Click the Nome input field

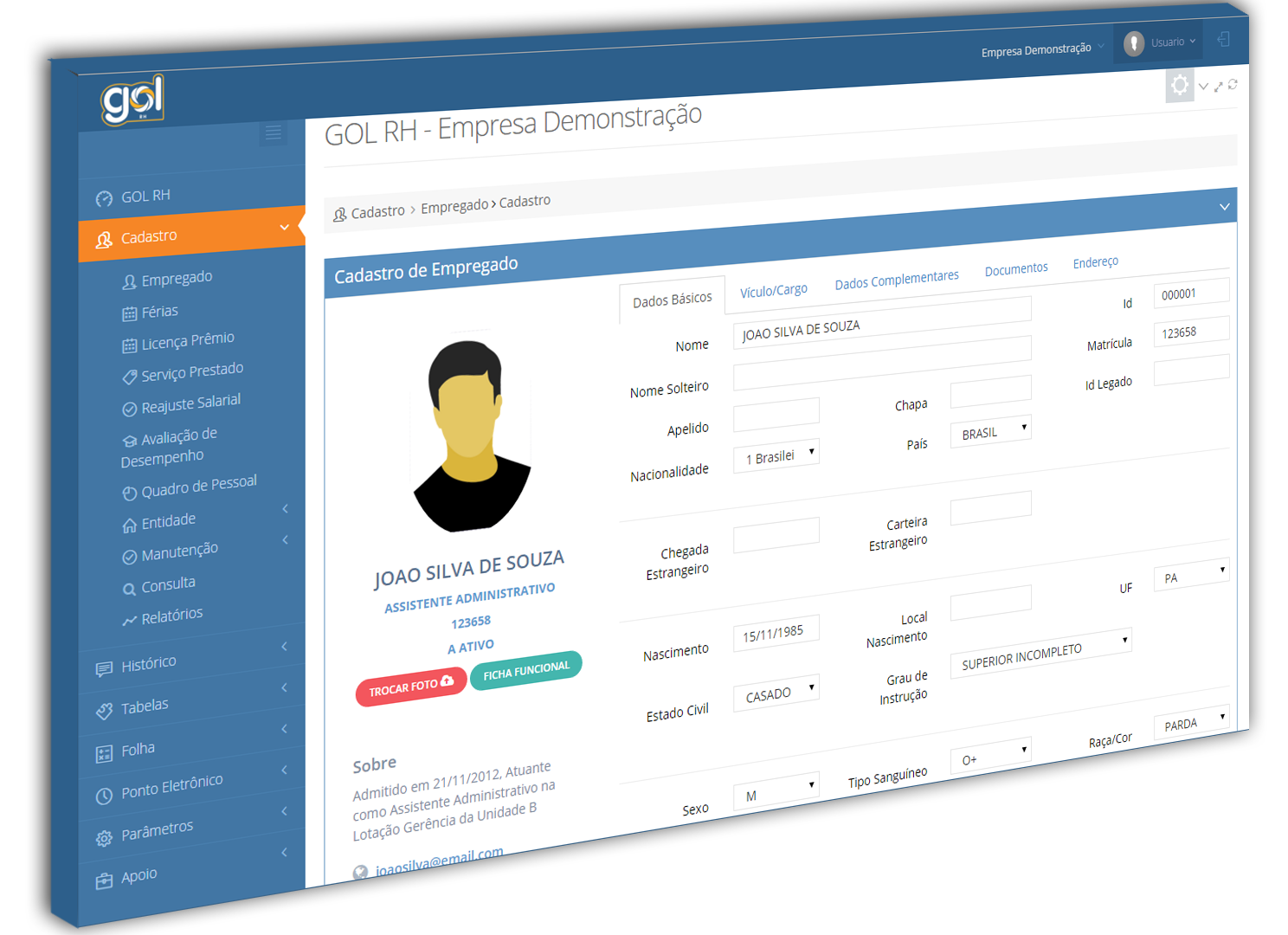882,323
